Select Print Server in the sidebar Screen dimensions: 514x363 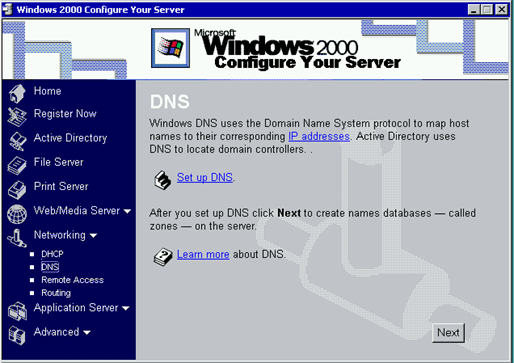pos(61,186)
